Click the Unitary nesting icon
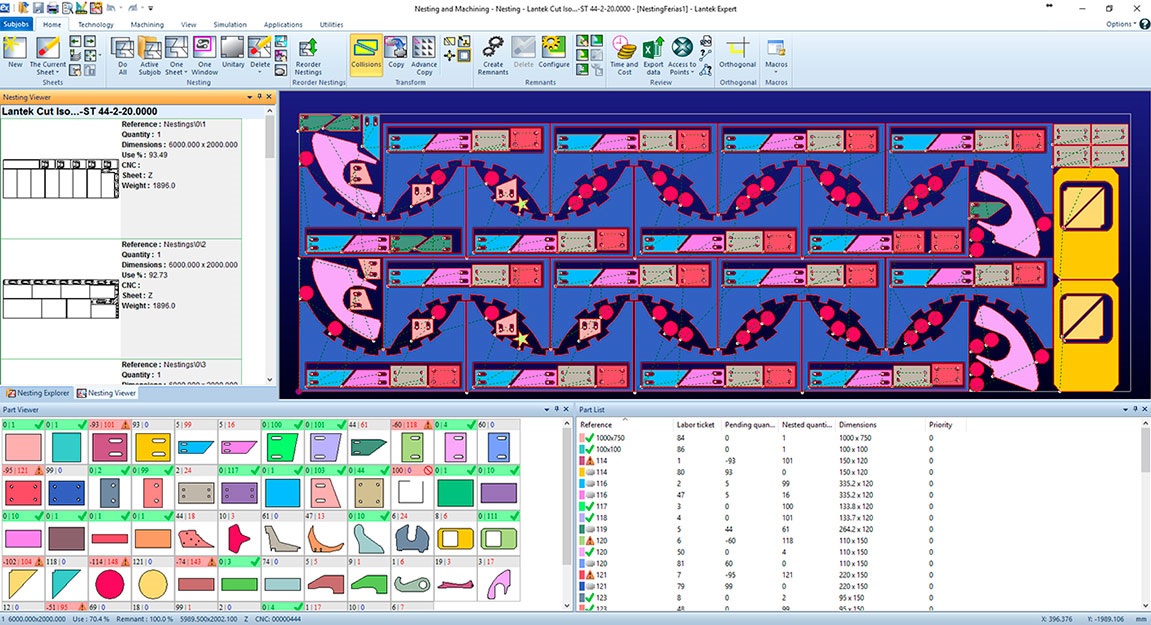This screenshot has height=625, width=1151. point(233,48)
